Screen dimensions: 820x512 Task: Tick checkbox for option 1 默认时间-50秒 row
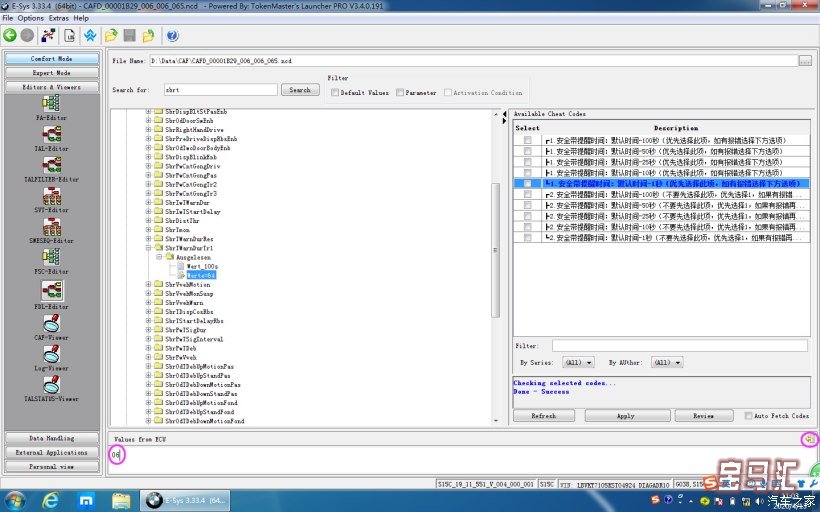click(528, 151)
